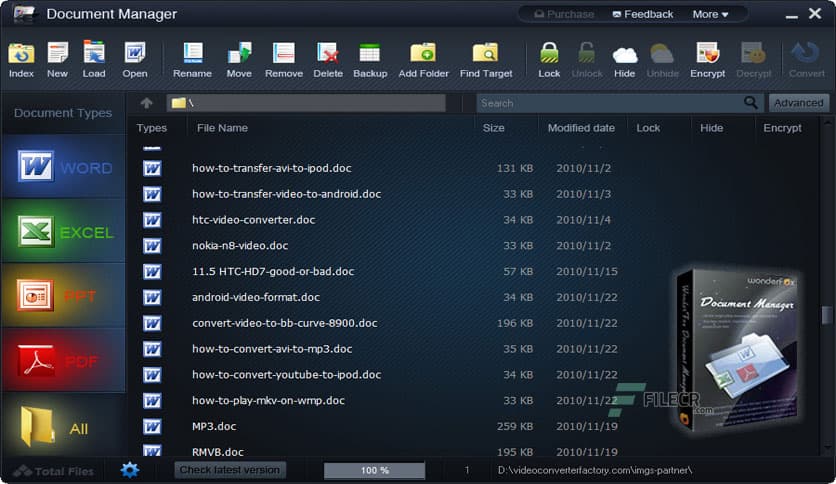This screenshot has height=484, width=836.
Task: Click the Delete toolbar icon
Action: 328,53
